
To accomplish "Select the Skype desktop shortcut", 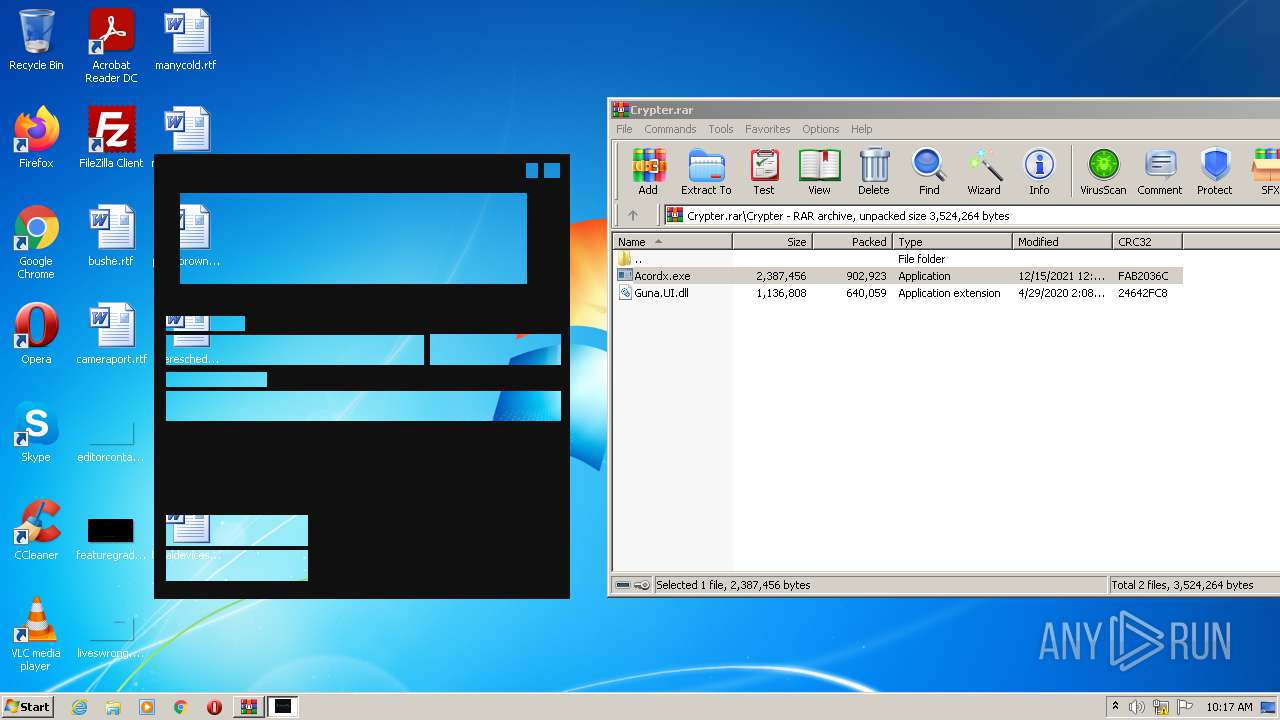I will click(36, 432).
